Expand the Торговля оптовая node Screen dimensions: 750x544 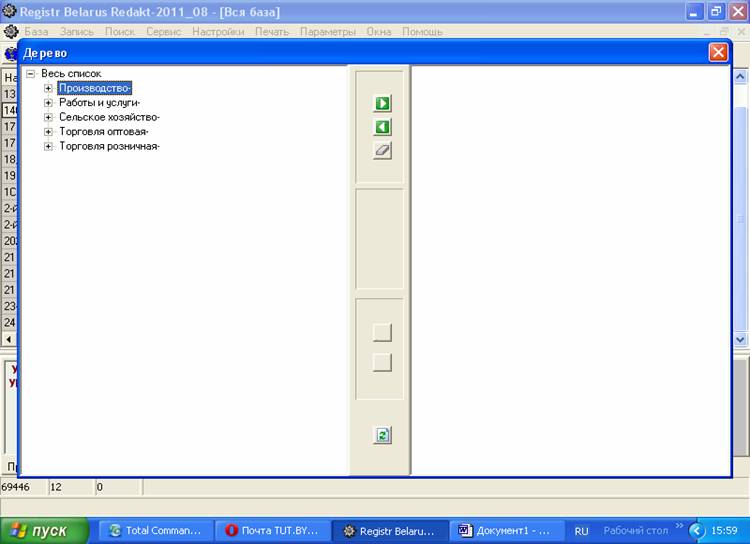[x=48, y=132]
